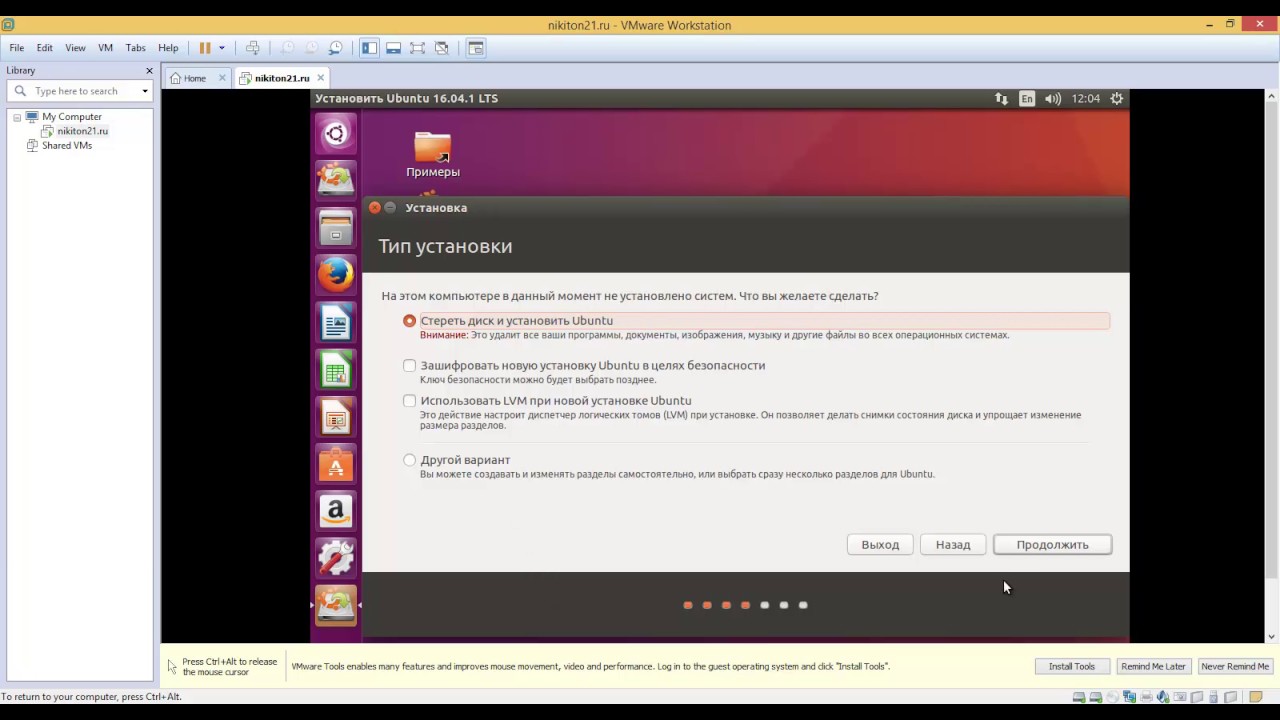This screenshot has height=720, width=1280.
Task: Launch LibreOffice Calc from the launcher
Action: (336, 370)
